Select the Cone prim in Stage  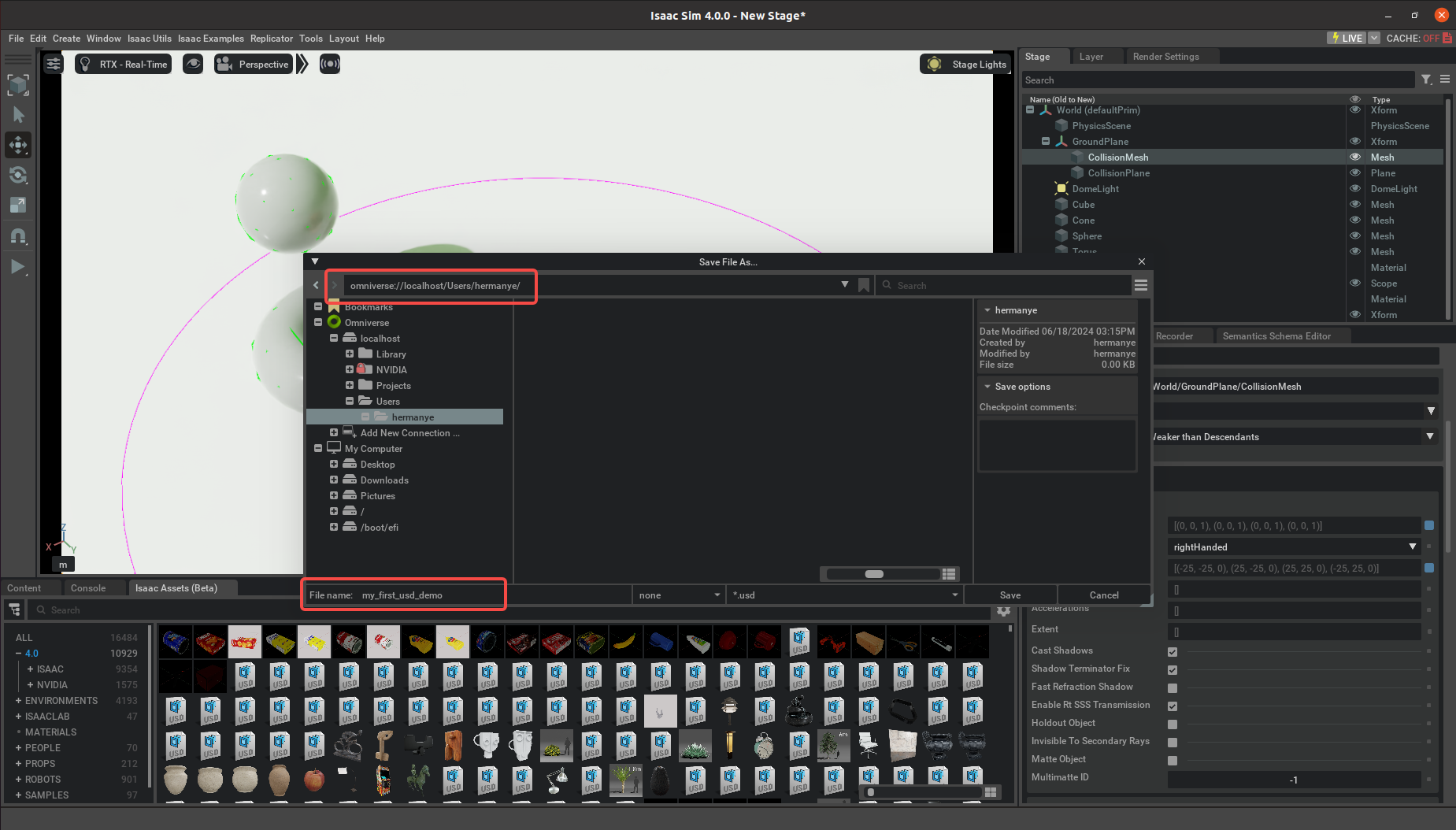(1083, 220)
